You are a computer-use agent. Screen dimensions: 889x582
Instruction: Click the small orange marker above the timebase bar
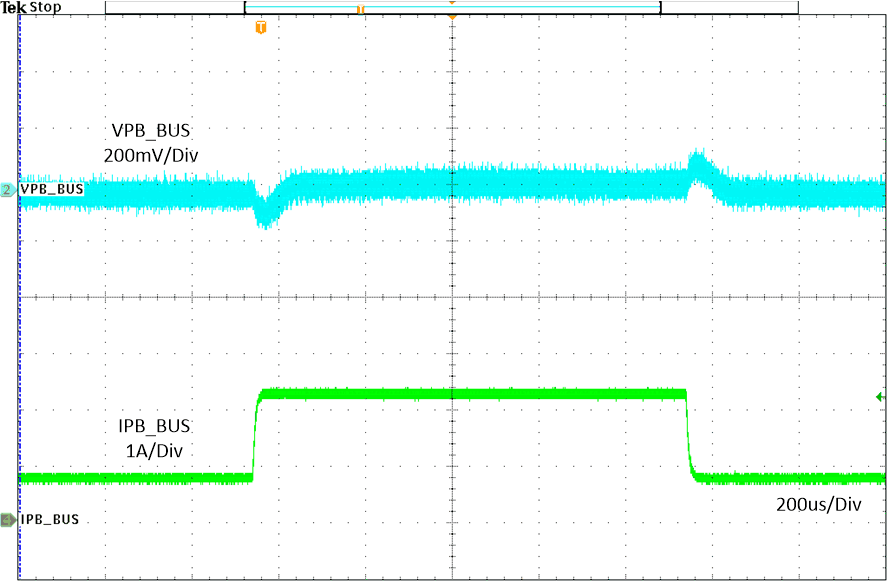click(x=360, y=8)
